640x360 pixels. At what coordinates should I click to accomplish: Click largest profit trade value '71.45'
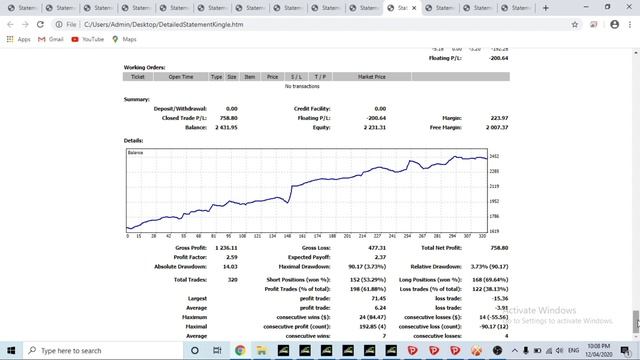click(379, 298)
